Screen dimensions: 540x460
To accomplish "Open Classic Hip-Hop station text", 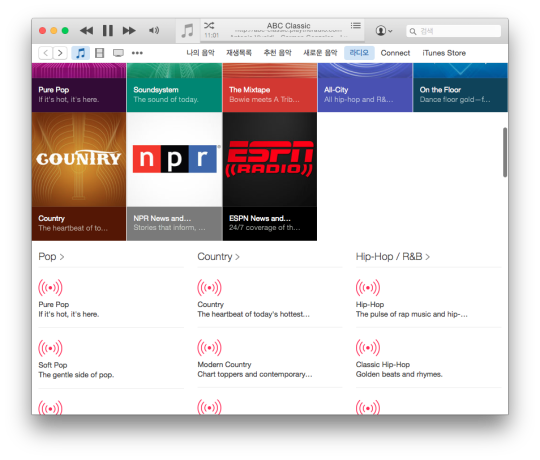I will click(383, 364).
